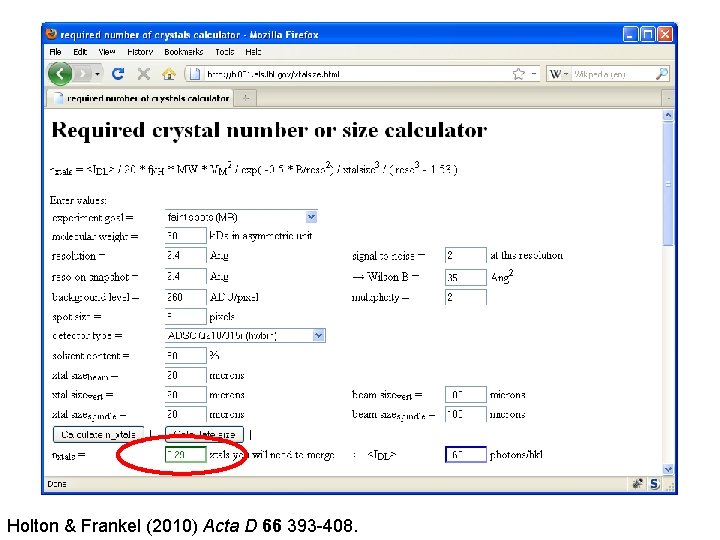Open the History menu
The image size is (720, 540).
tap(140, 52)
